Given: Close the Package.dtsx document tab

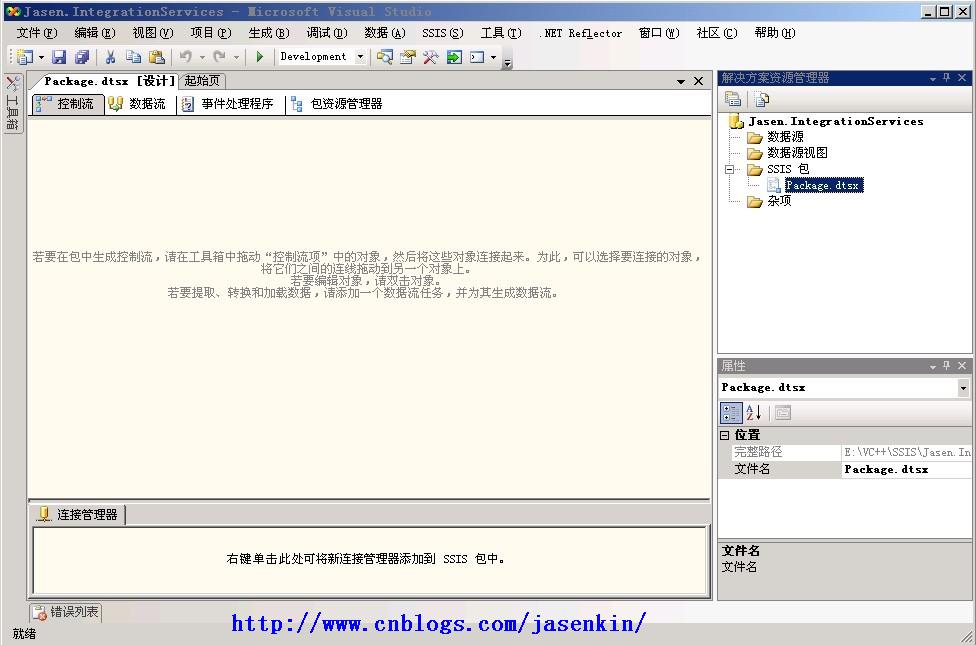Looking at the screenshot, I should (698, 82).
